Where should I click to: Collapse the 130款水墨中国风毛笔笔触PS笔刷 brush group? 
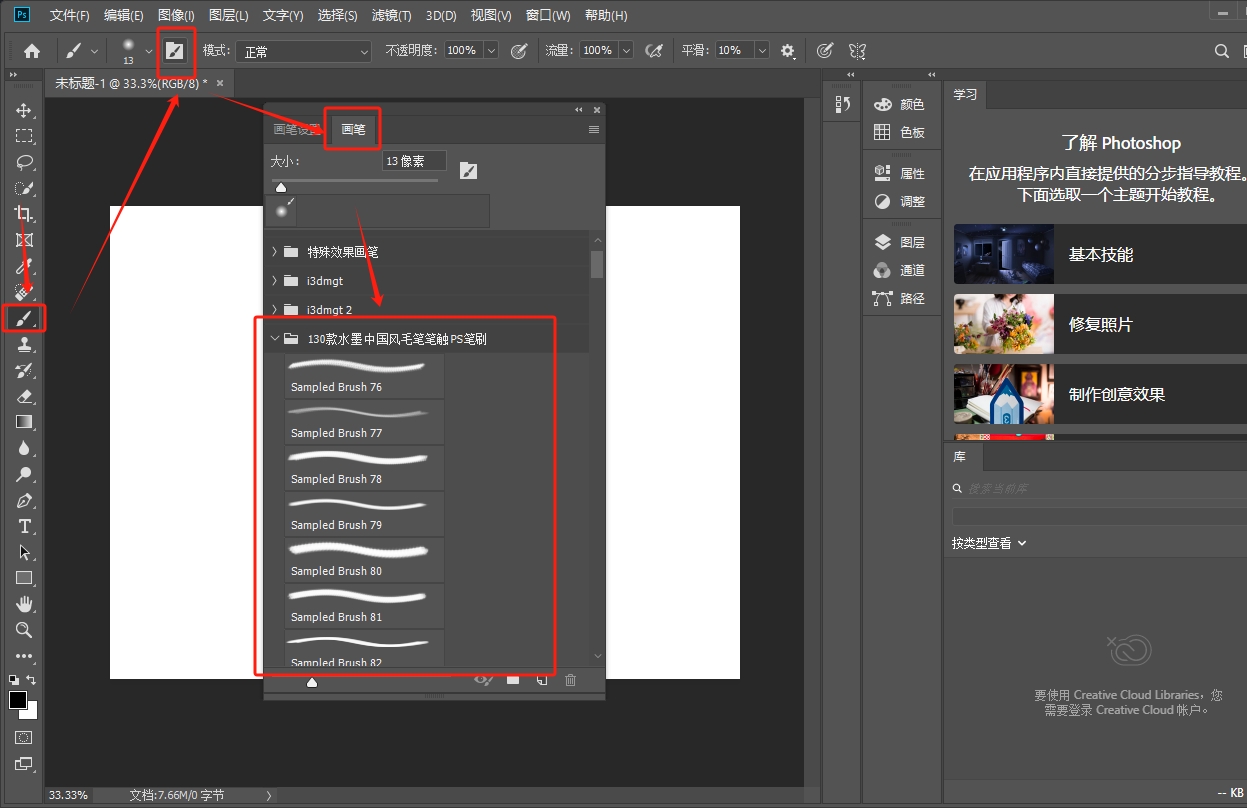[x=275, y=338]
